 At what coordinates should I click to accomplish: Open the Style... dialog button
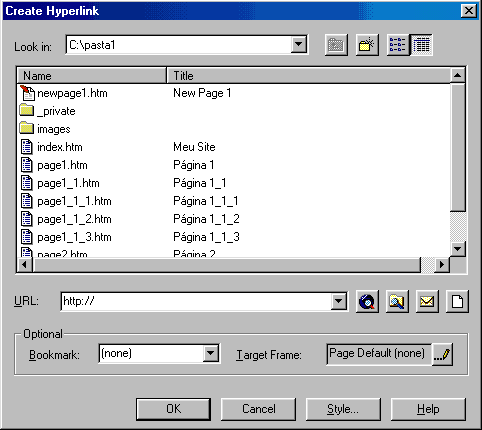tap(343, 409)
